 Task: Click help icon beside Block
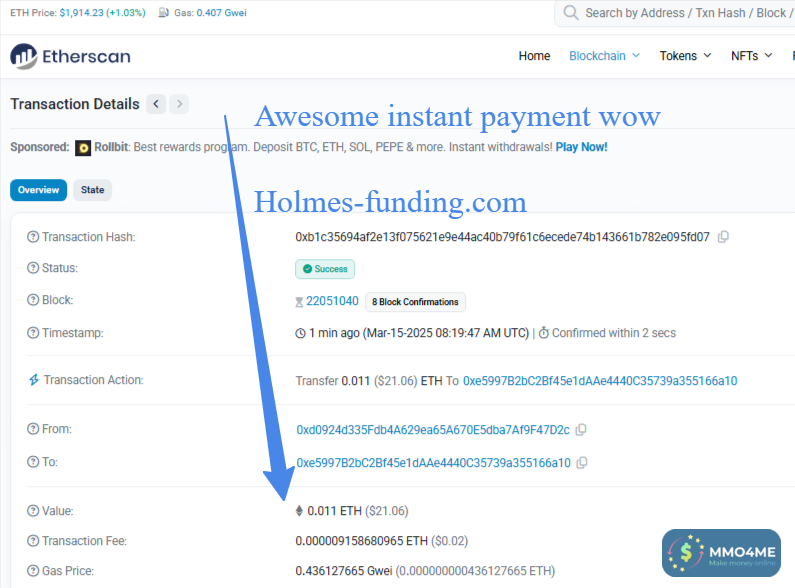33,300
